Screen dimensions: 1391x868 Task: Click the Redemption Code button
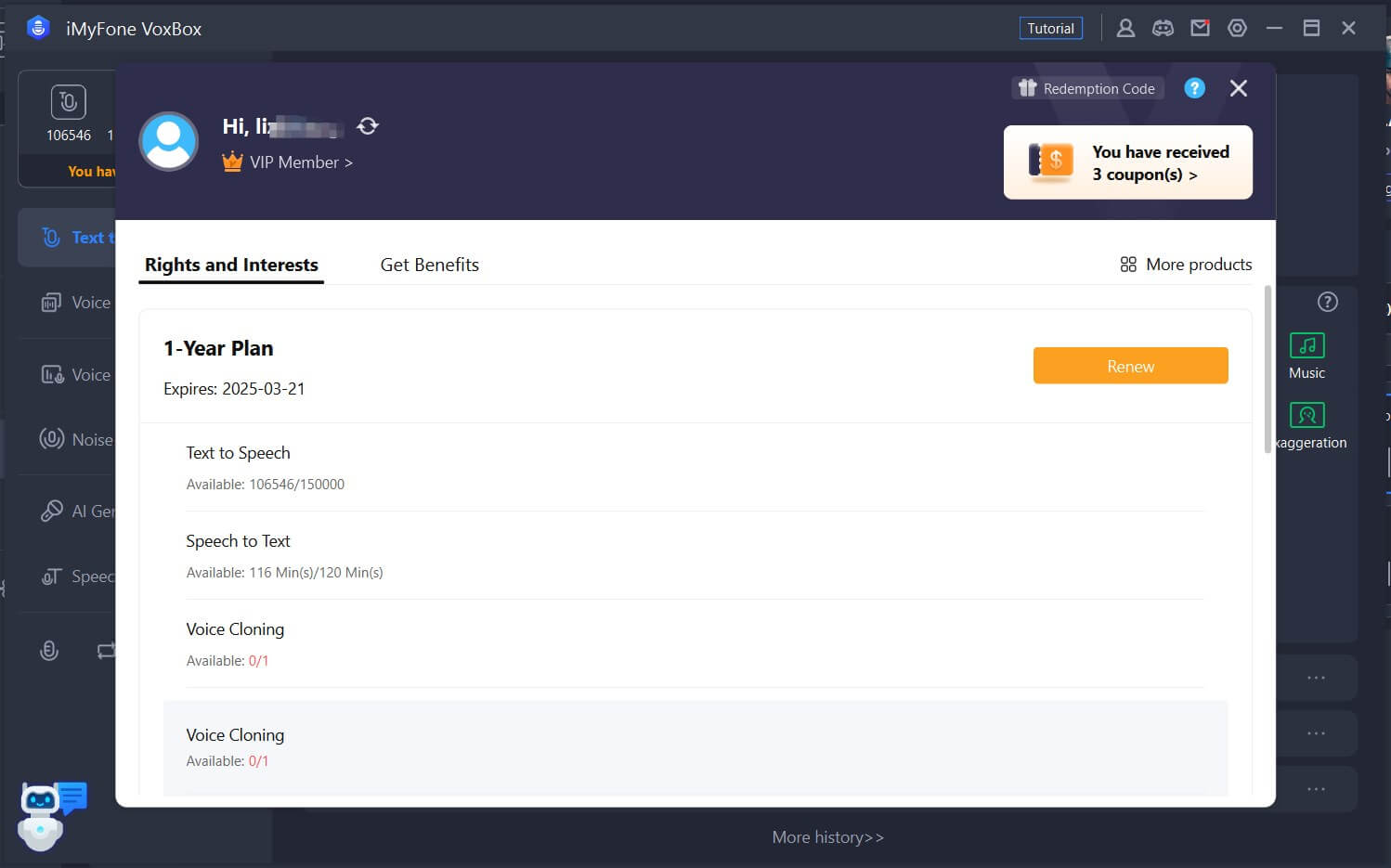[1087, 88]
